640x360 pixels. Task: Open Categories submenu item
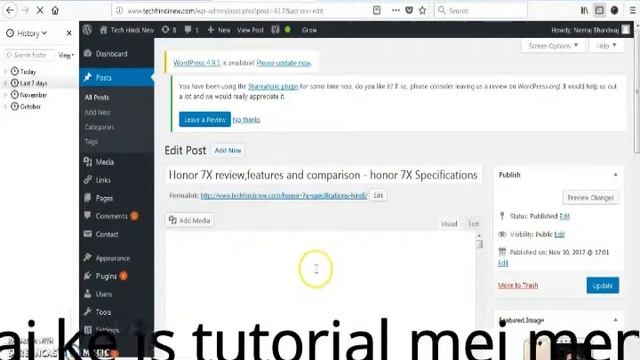tap(99, 127)
